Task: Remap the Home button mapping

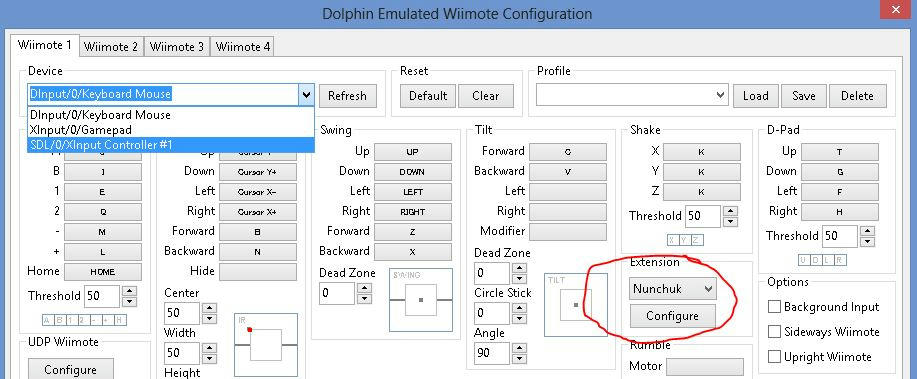Action: [x=103, y=271]
